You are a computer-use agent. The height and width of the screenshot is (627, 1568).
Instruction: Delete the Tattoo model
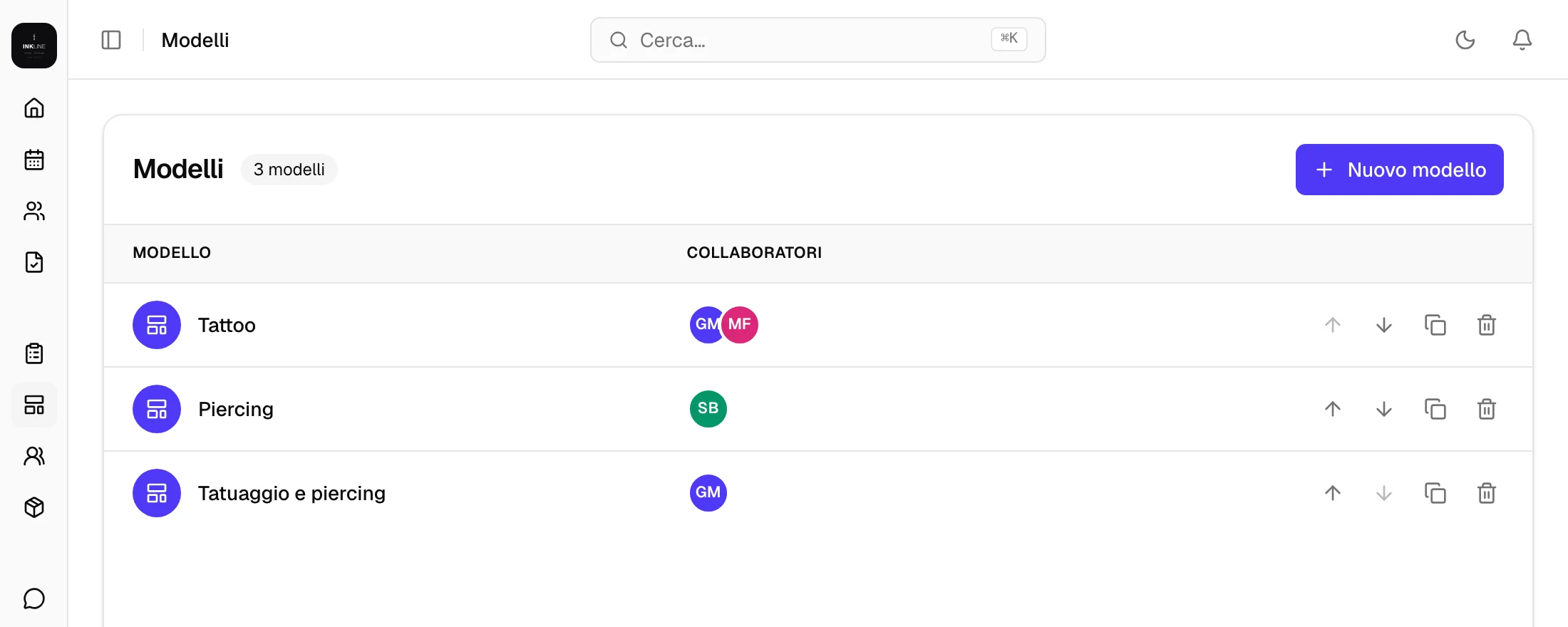point(1487,325)
